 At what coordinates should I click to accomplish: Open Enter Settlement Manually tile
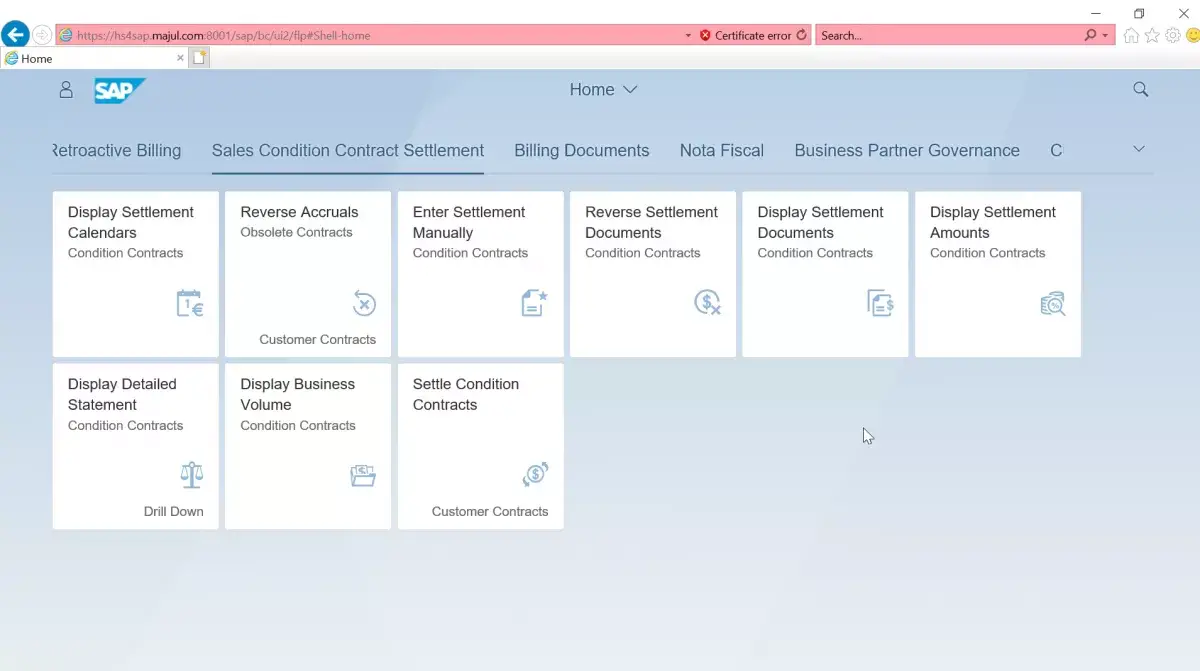(x=481, y=274)
